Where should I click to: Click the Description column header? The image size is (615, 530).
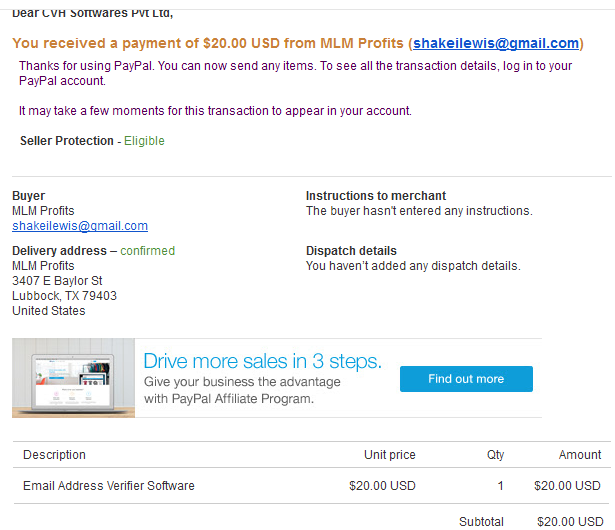[55, 455]
